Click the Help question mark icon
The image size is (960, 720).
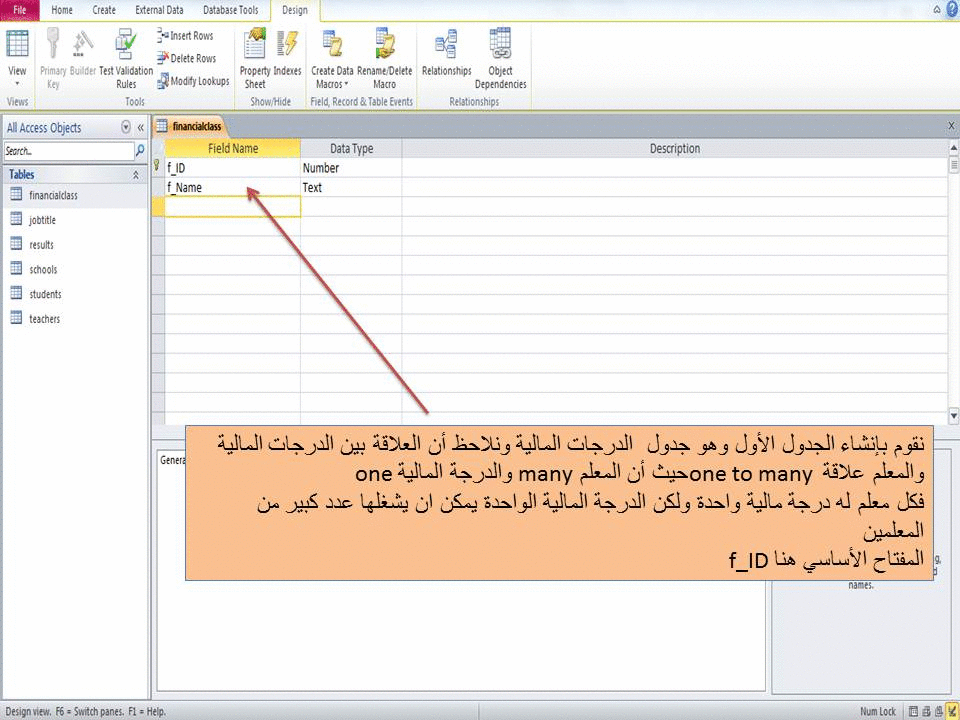point(952,9)
